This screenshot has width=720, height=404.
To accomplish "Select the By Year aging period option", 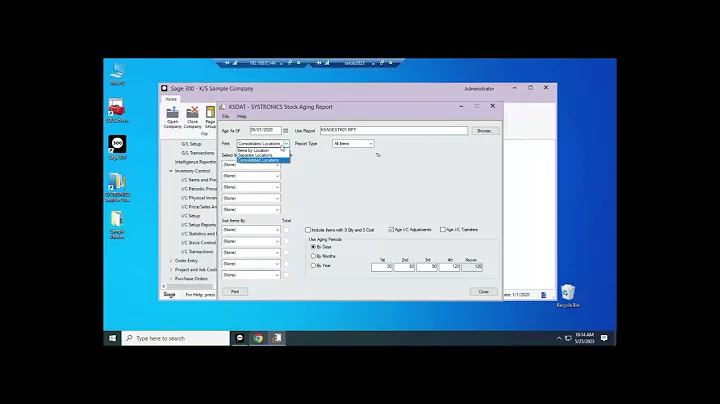I will coord(313,266).
